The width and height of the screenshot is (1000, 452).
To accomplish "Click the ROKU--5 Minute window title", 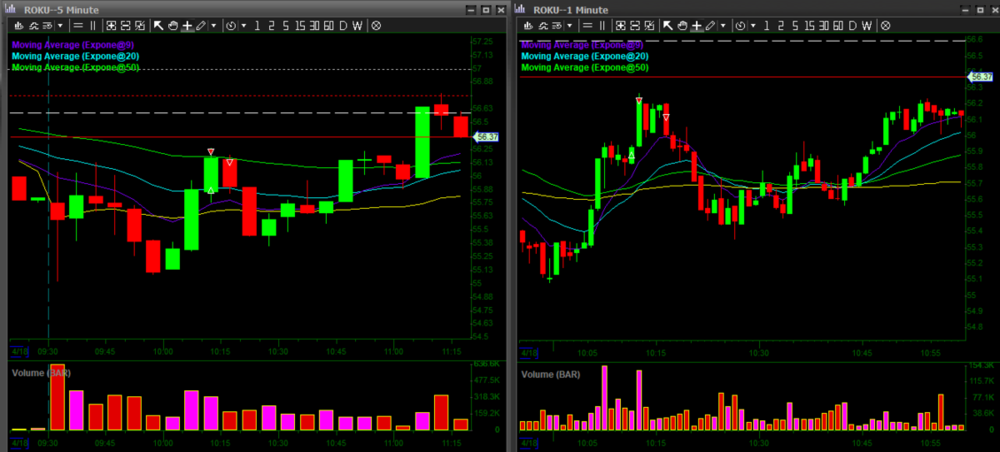I will pyautogui.click(x=58, y=9).
